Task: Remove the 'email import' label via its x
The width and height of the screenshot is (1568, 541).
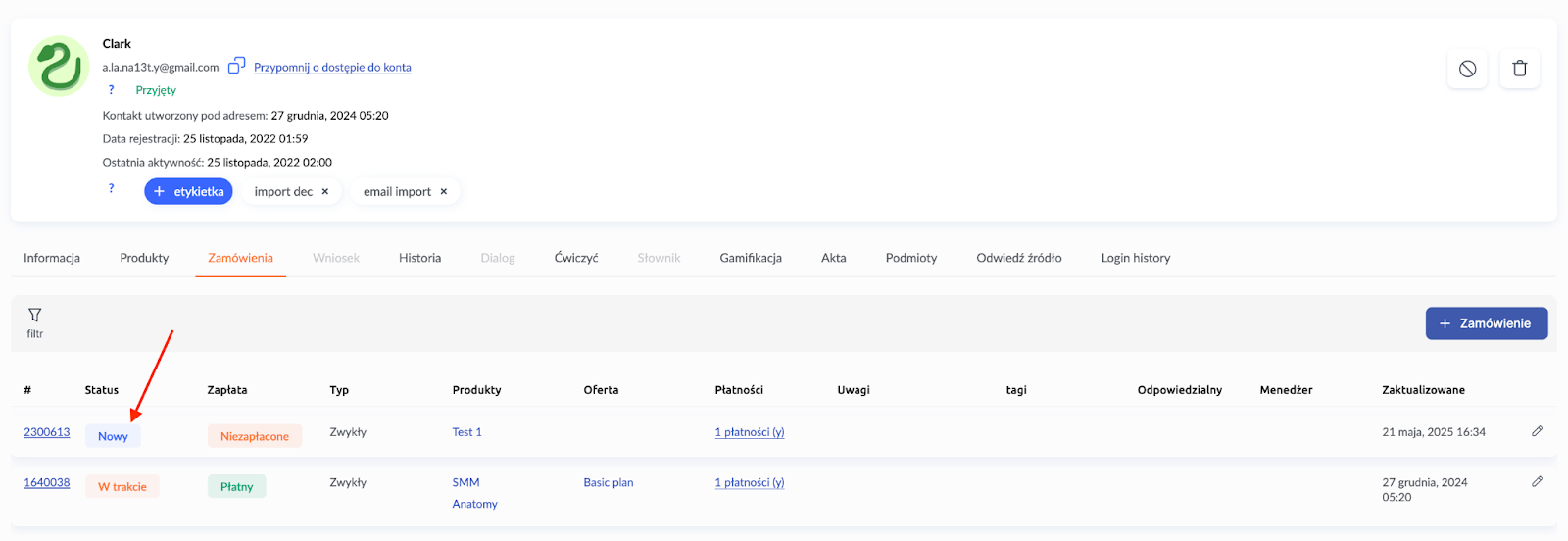Action: tap(444, 192)
